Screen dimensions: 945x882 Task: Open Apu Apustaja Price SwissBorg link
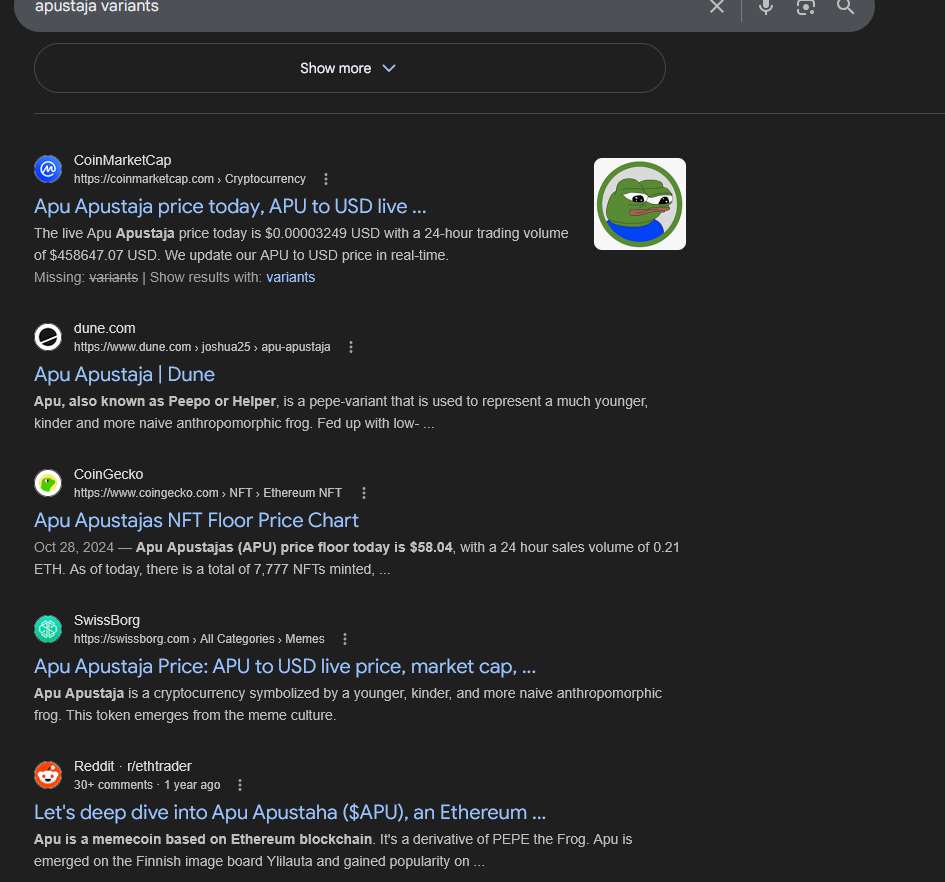pos(285,666)
